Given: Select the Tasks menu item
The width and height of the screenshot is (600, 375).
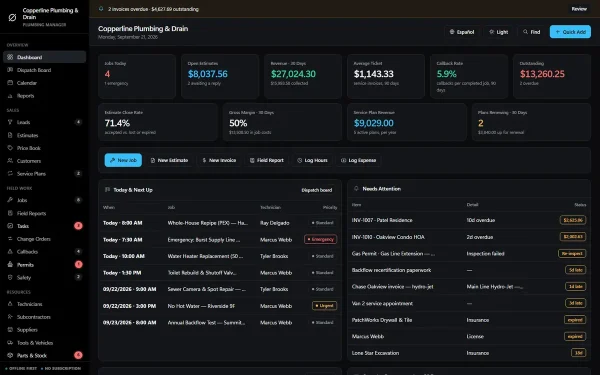Looking at the screenshot, I should pos(44,226).
